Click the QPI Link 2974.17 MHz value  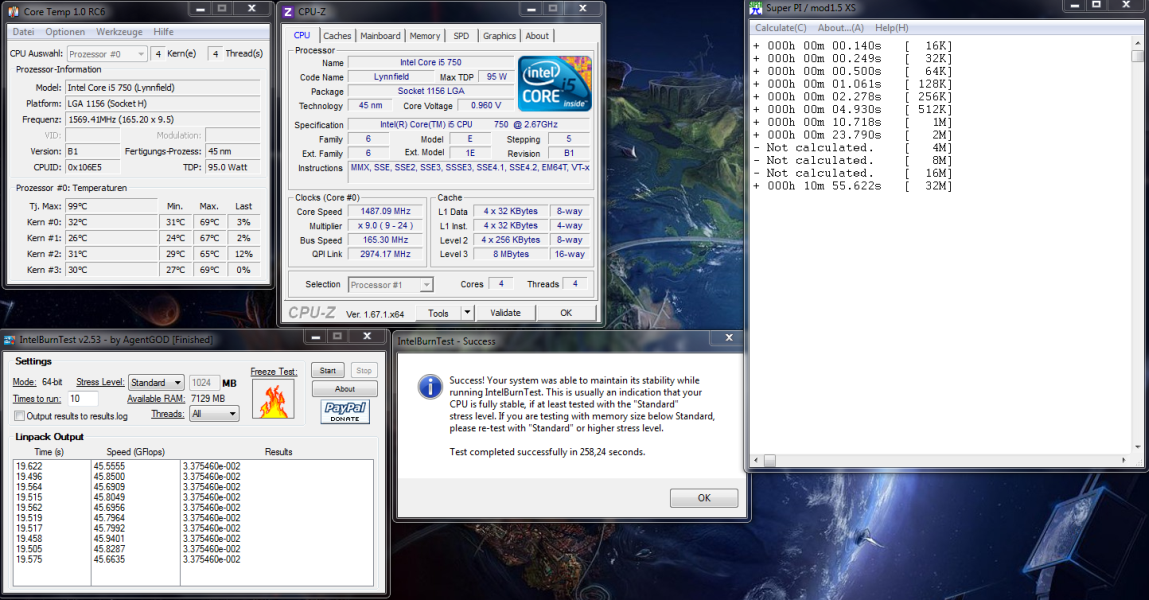[385, 254]
